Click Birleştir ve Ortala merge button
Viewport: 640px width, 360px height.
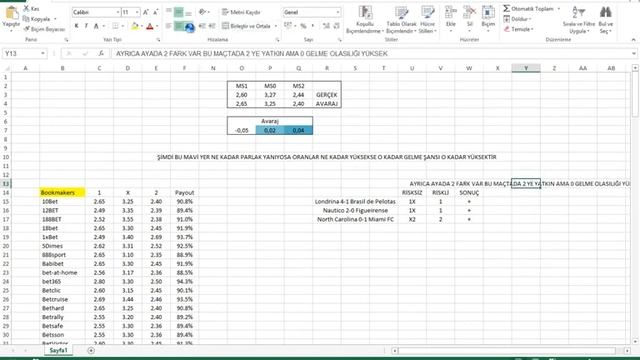(246, 26)
